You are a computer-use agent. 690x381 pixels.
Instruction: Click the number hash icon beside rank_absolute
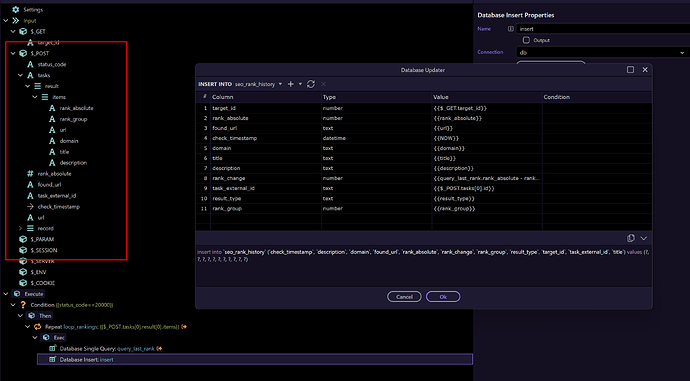[x=30, y=174]
